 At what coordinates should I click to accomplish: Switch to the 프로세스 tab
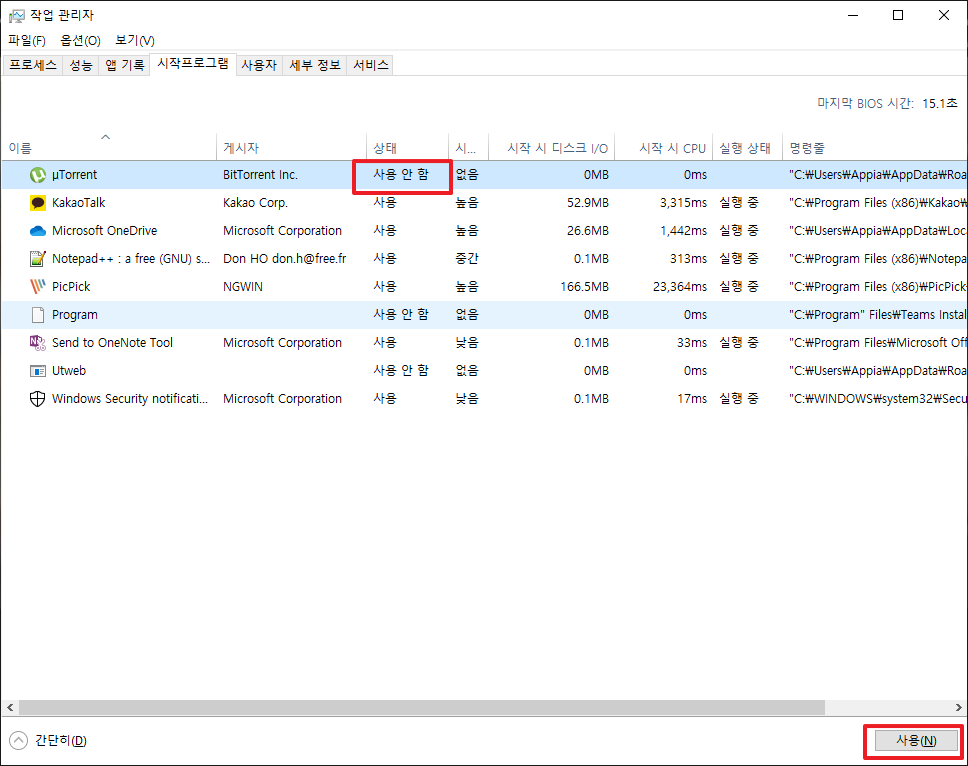click(33, 65)
